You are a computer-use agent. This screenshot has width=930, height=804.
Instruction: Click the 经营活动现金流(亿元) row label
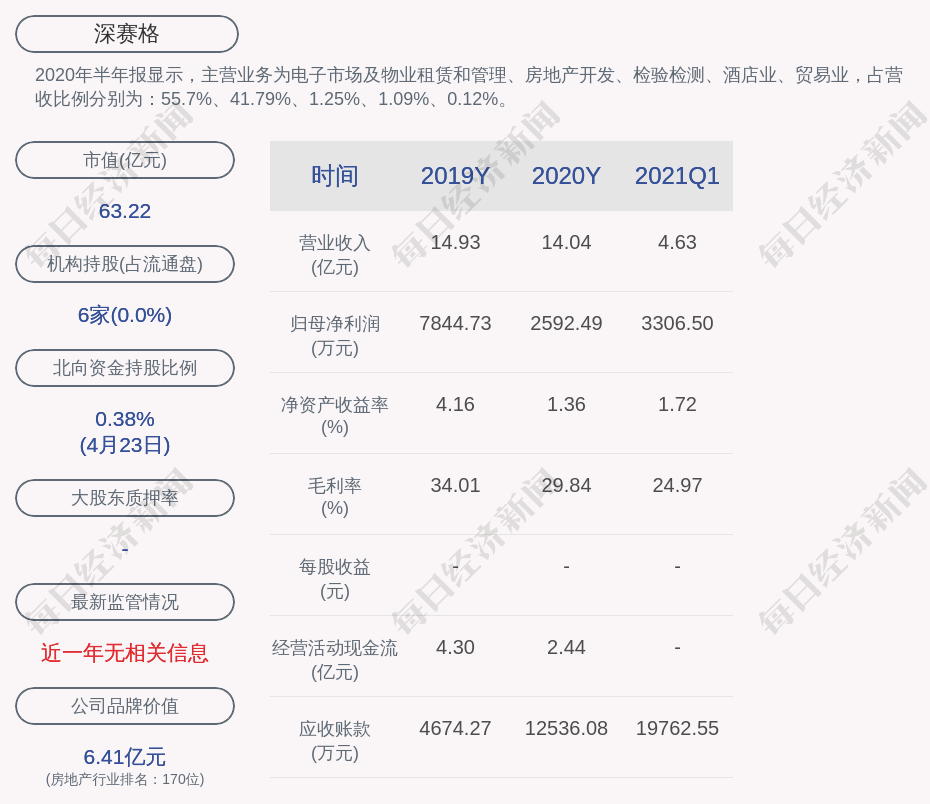point(335,660)
